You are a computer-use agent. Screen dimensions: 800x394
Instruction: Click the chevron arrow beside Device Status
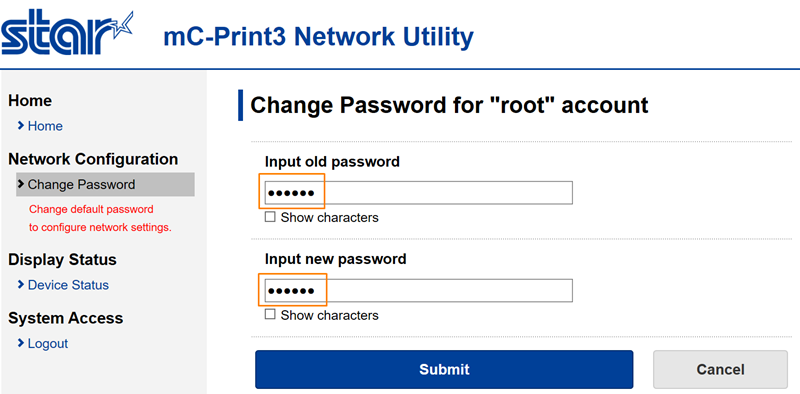click(x=20, y=284)
